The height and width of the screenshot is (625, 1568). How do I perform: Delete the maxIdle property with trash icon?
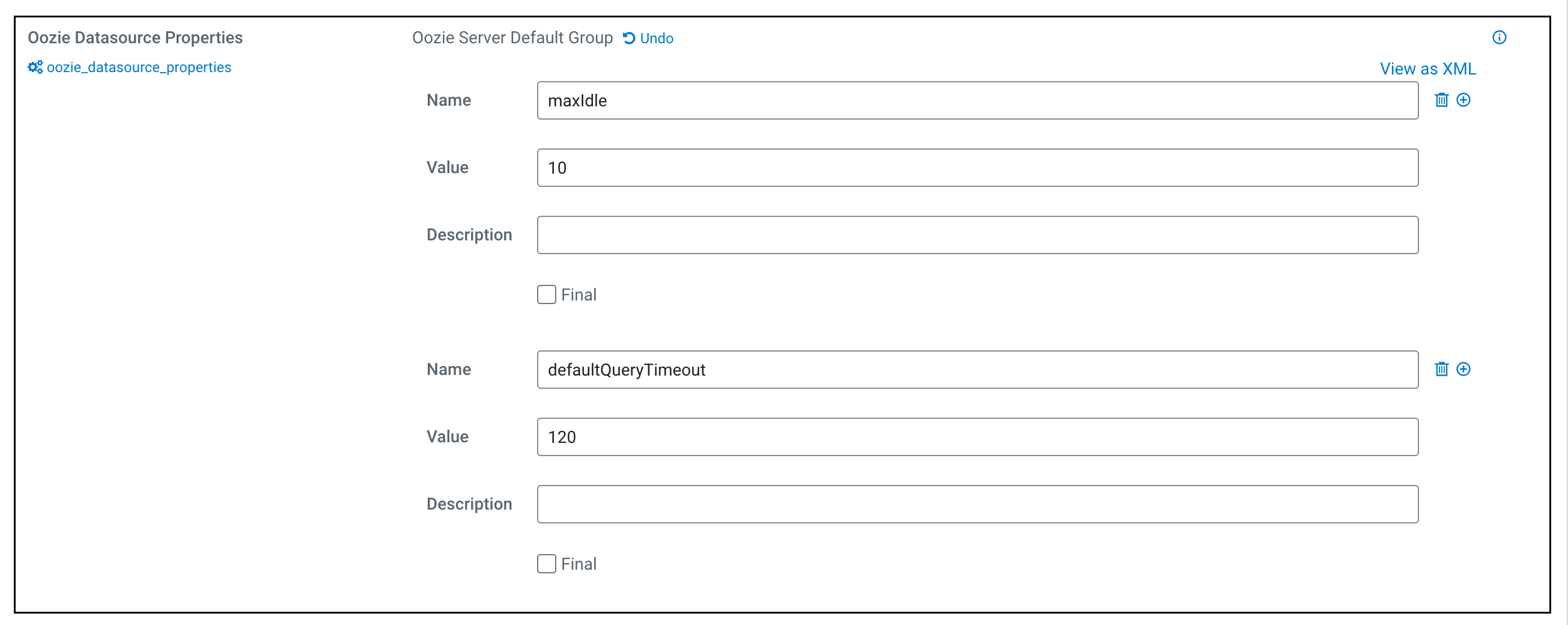tap(1441, 100)
